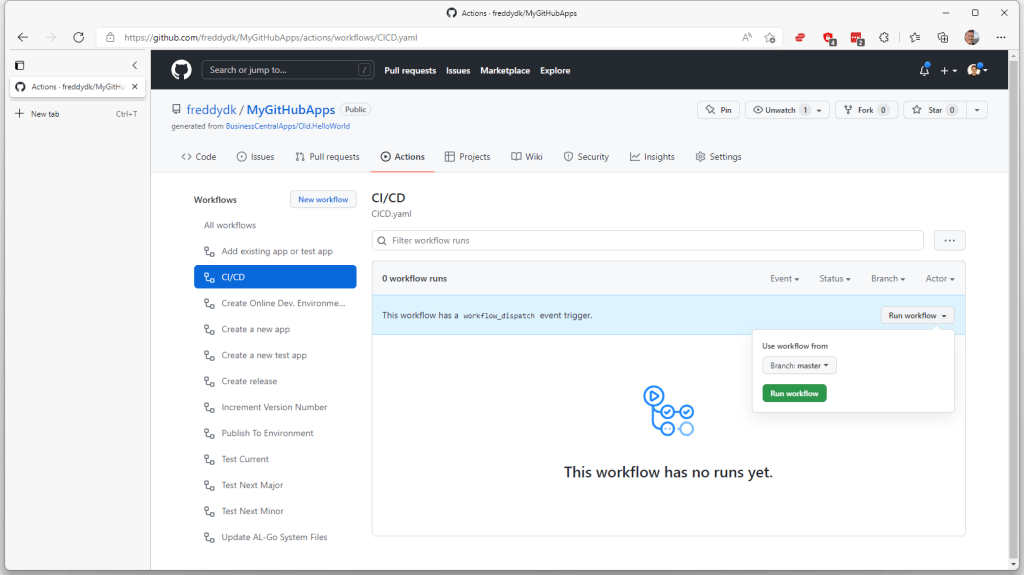Click the Pin repository button
The image size is (1024, 575).
pos(718,110)
